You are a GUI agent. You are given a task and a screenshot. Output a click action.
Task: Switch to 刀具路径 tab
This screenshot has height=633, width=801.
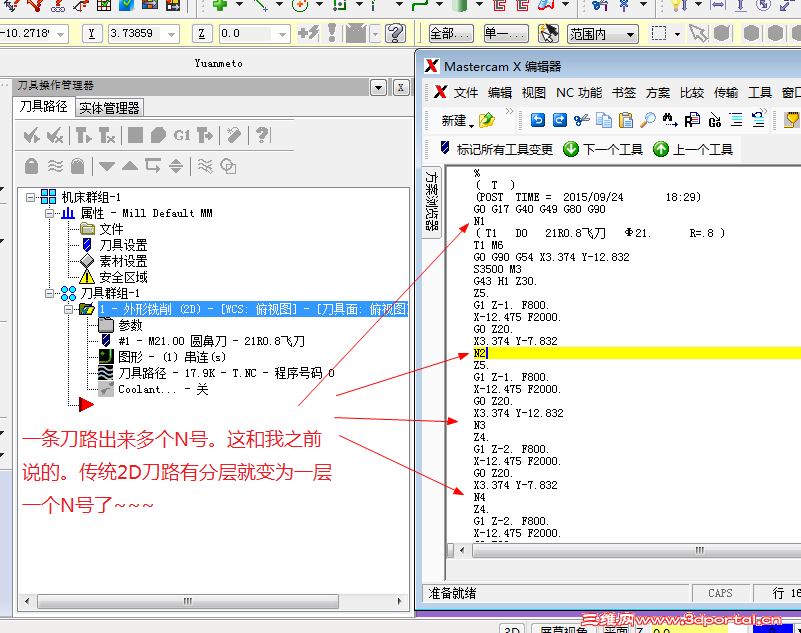(43, 106)
